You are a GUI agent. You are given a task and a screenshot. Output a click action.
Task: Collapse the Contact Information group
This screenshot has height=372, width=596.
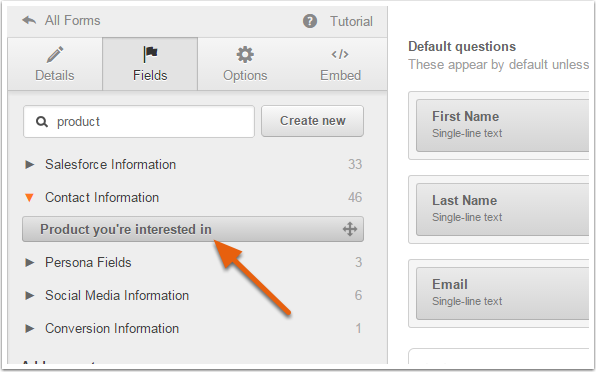tap(29, 198)
